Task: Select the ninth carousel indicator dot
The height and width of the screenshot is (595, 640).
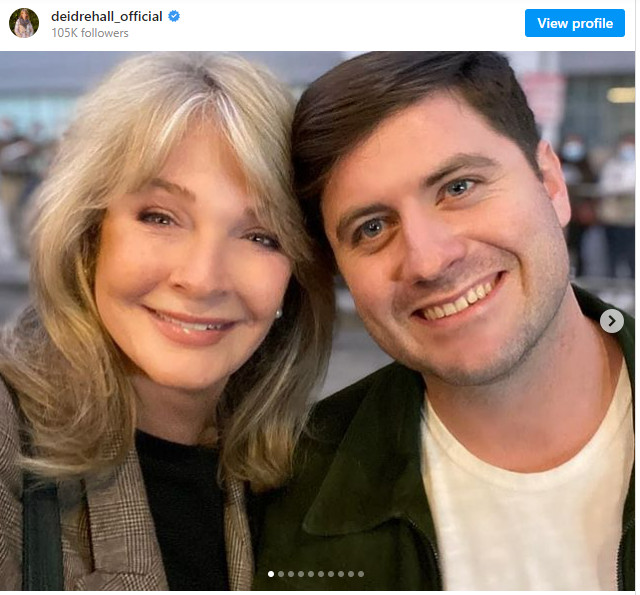Action: pos(351,574)
